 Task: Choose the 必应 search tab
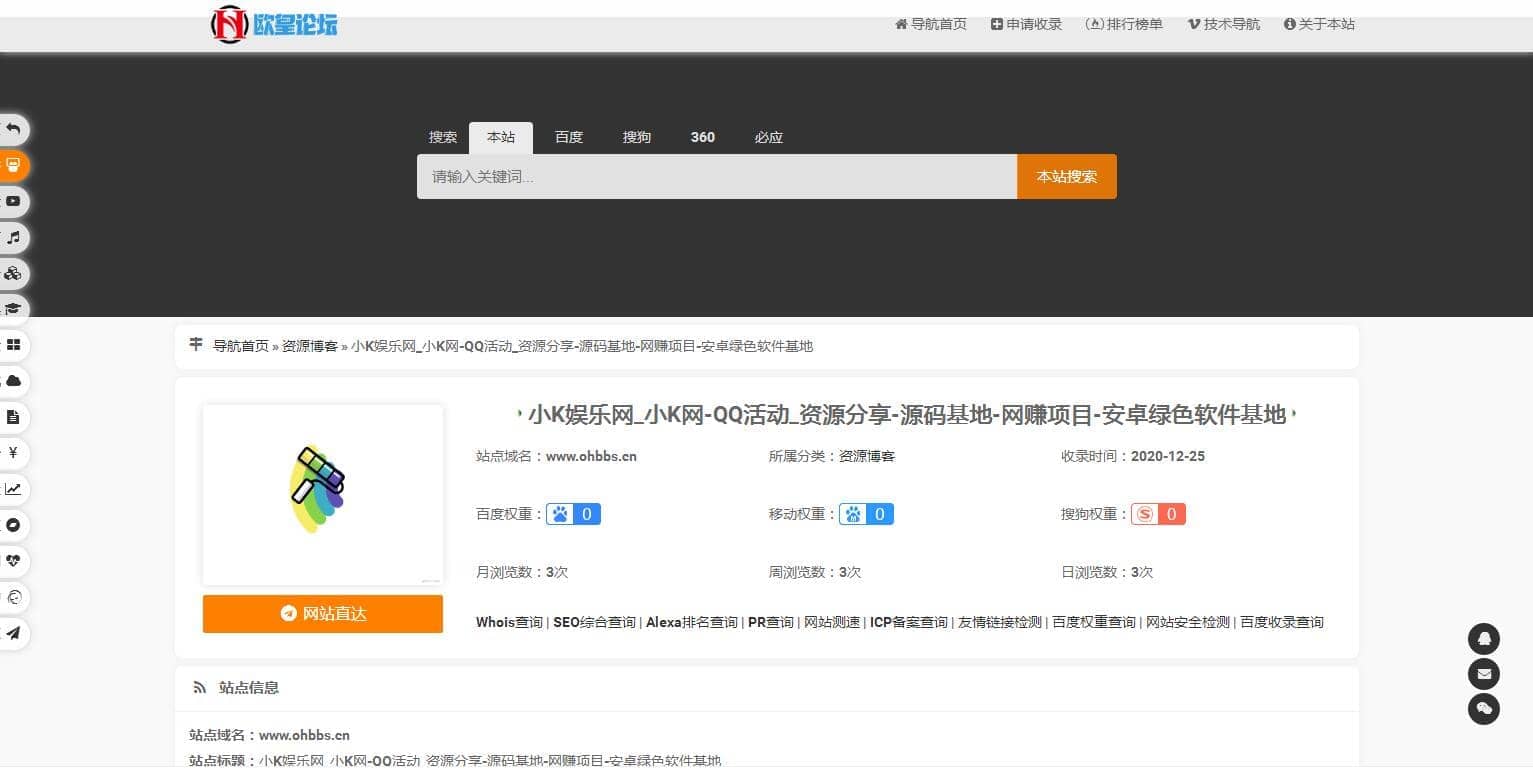coord(768,137)
